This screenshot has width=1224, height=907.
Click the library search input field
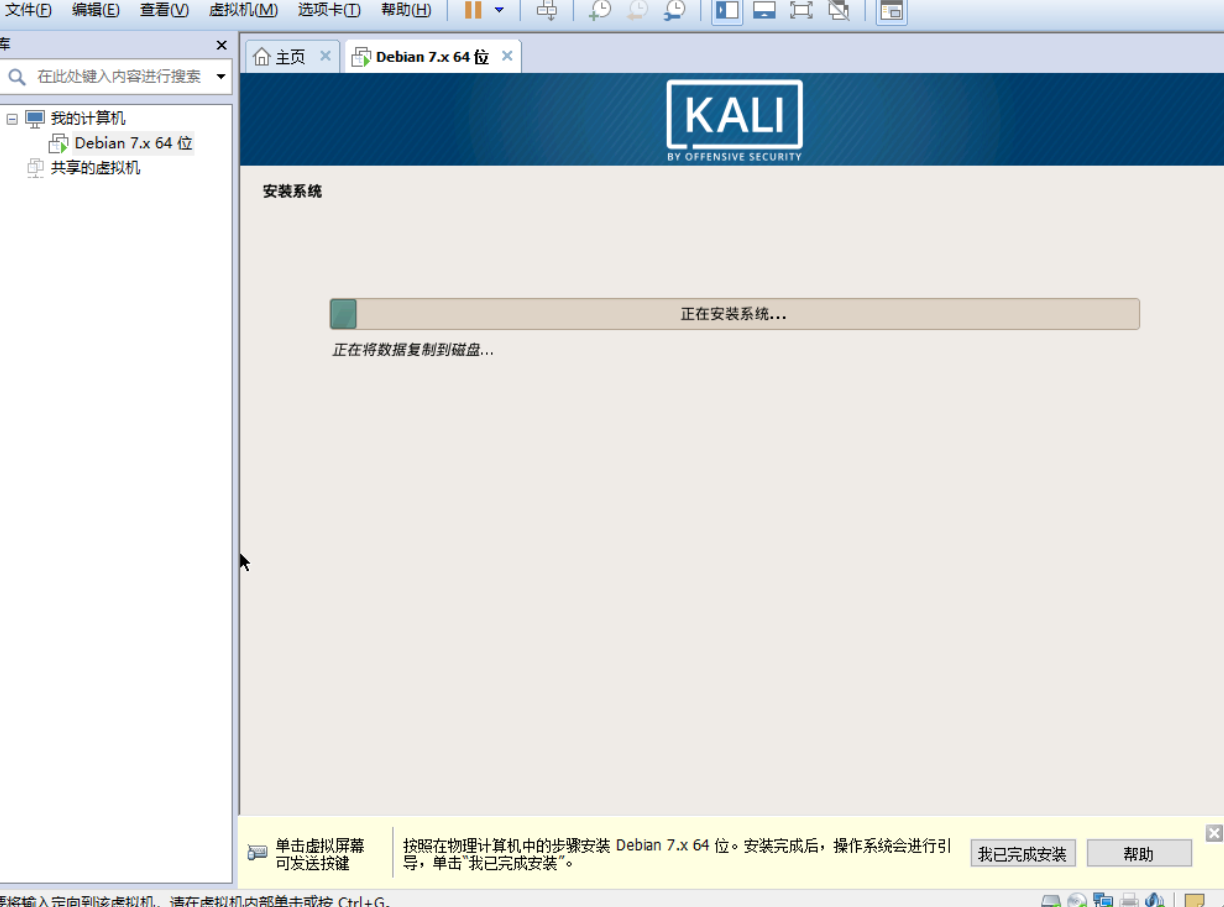pos(117,76)
